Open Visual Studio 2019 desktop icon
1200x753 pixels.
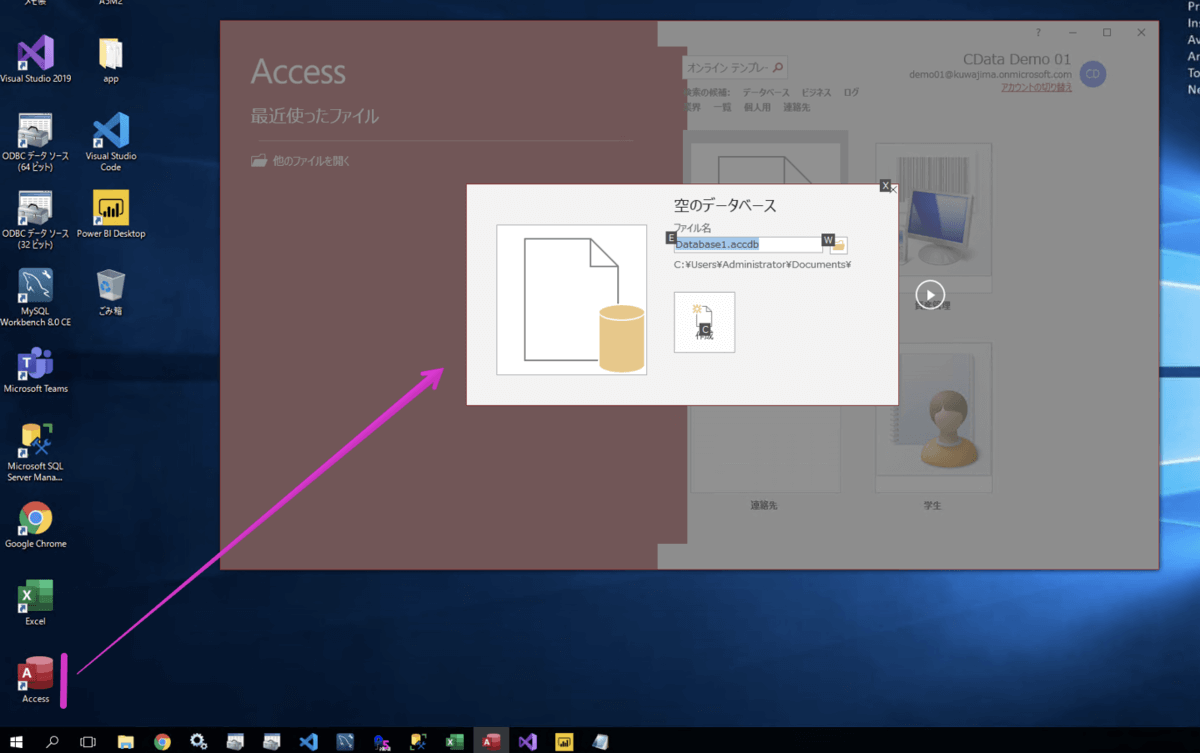[35, 59]
